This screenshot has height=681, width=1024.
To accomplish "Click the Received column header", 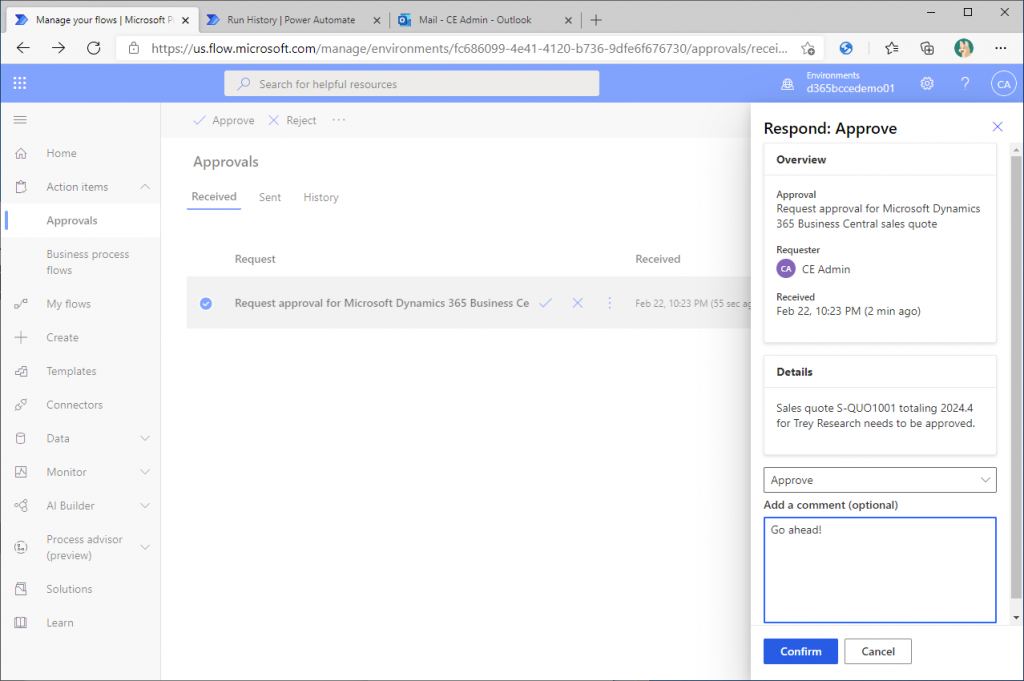I will (x=658, y=259).
